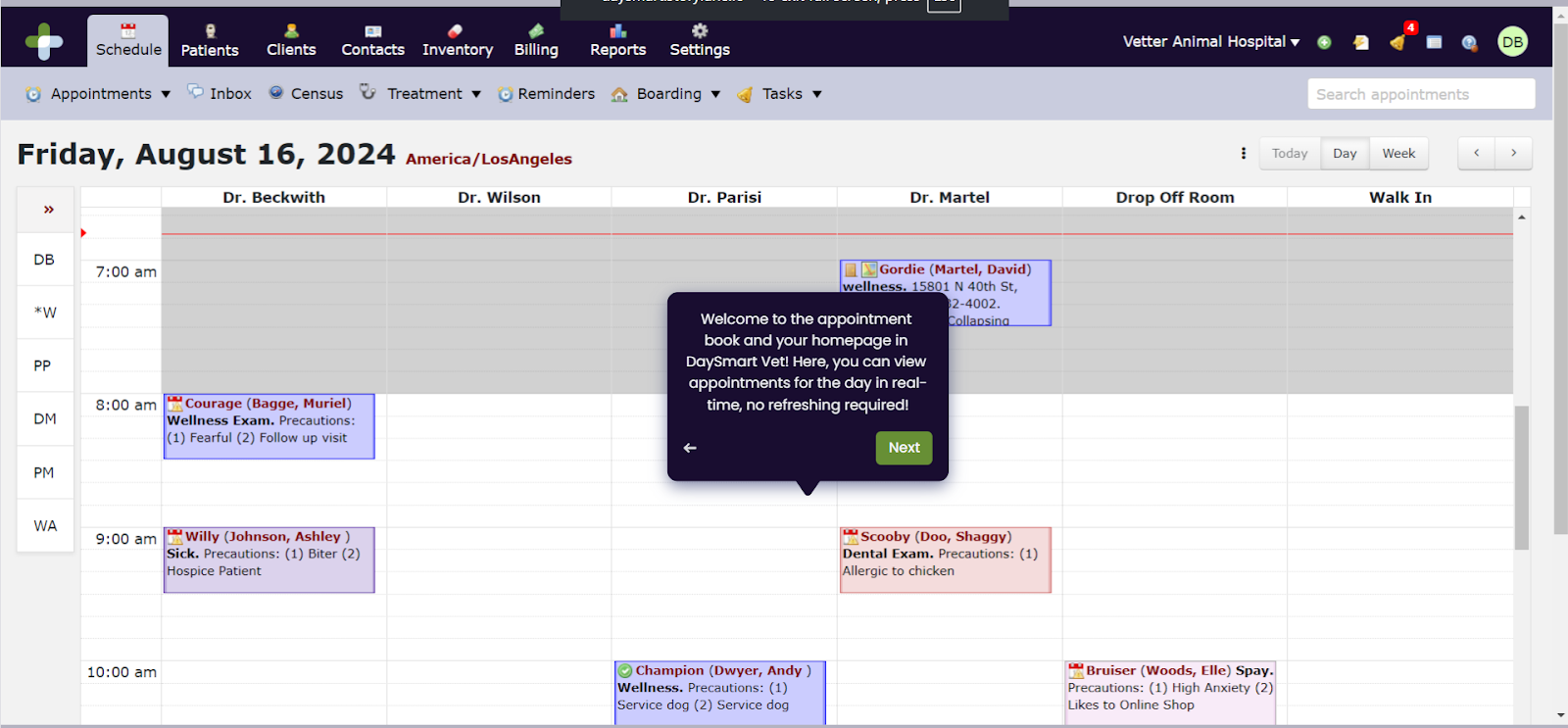Select the PM staff filter

coord(45,472)
